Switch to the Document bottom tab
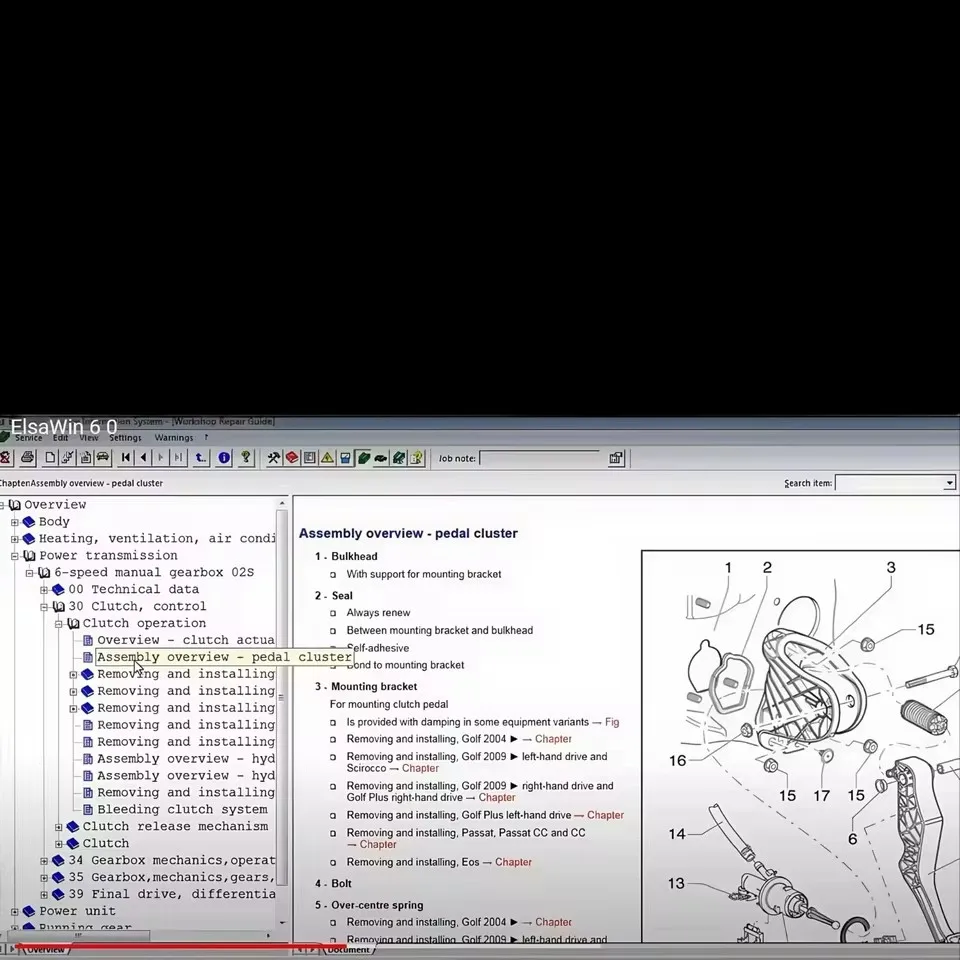The height and width of the screenshot is (960, 960). 348,950
